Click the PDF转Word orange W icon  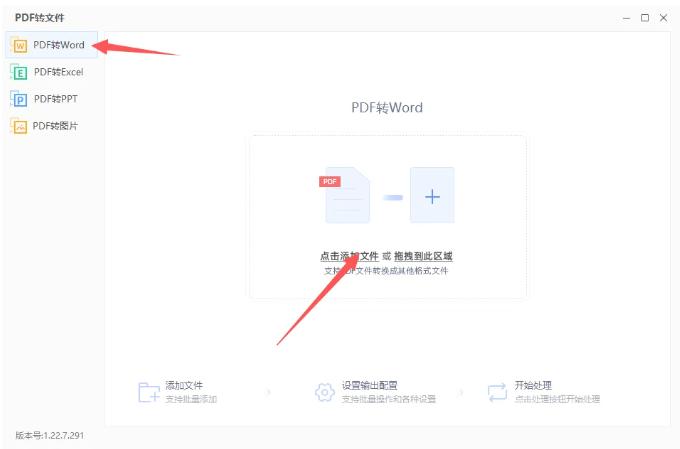[x=19, y=45]
